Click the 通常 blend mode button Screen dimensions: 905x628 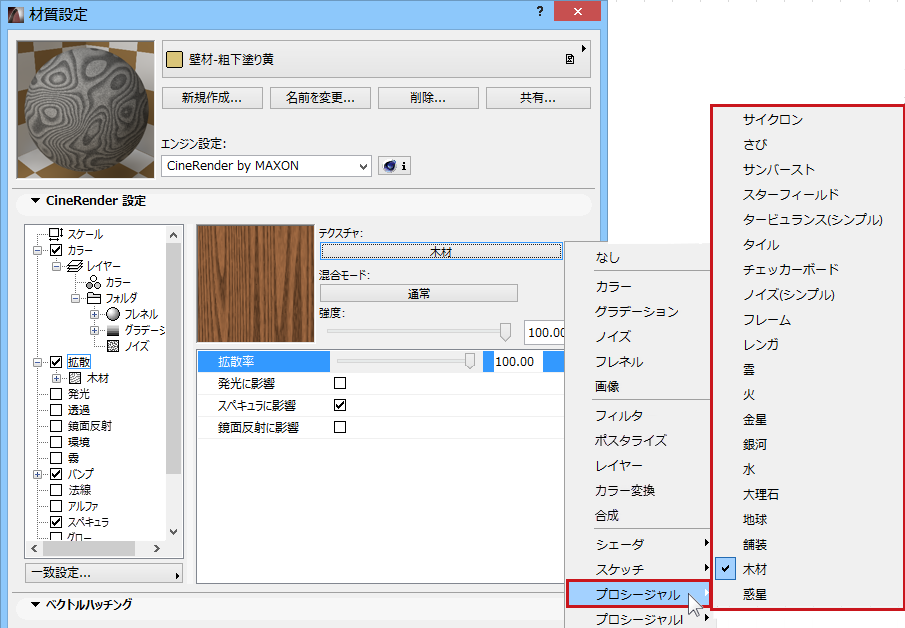[x=419, y=293]
